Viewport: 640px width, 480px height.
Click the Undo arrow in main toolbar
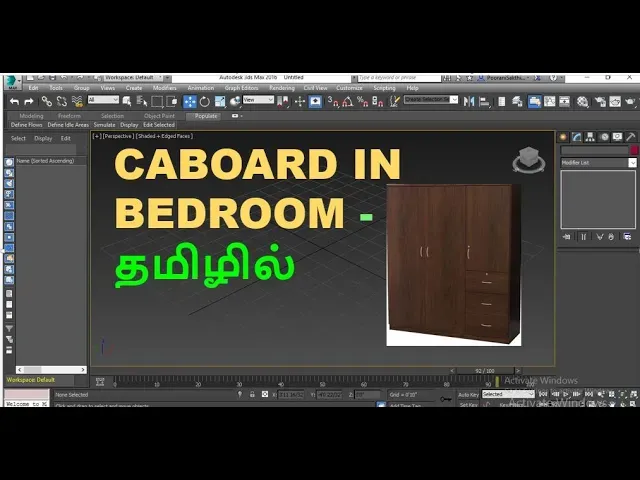click(14, 101)
